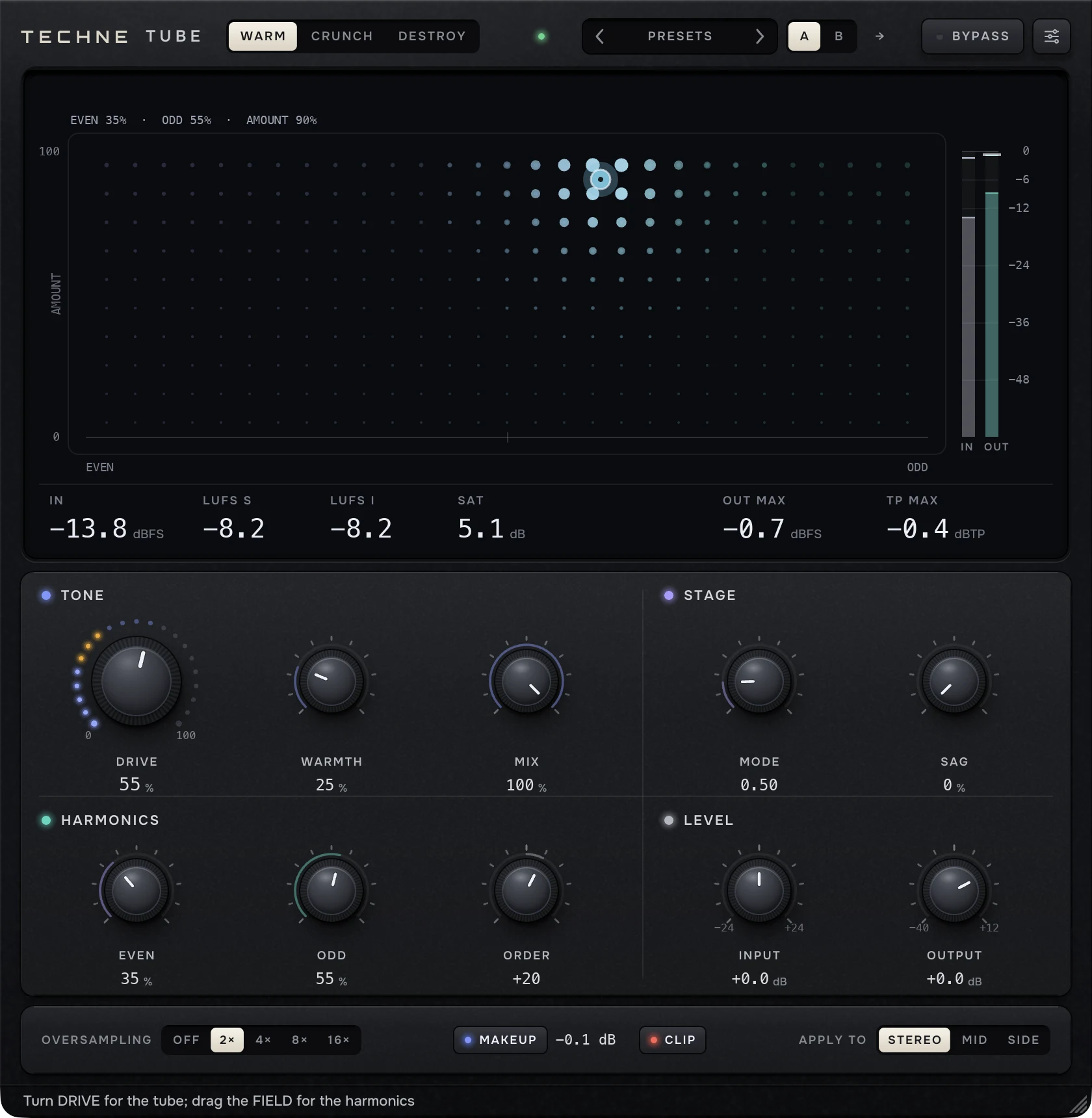This screenshot has height=1118, width=1092.
Task: Select 2× oversampling
Action: [x=227, y=1040]
